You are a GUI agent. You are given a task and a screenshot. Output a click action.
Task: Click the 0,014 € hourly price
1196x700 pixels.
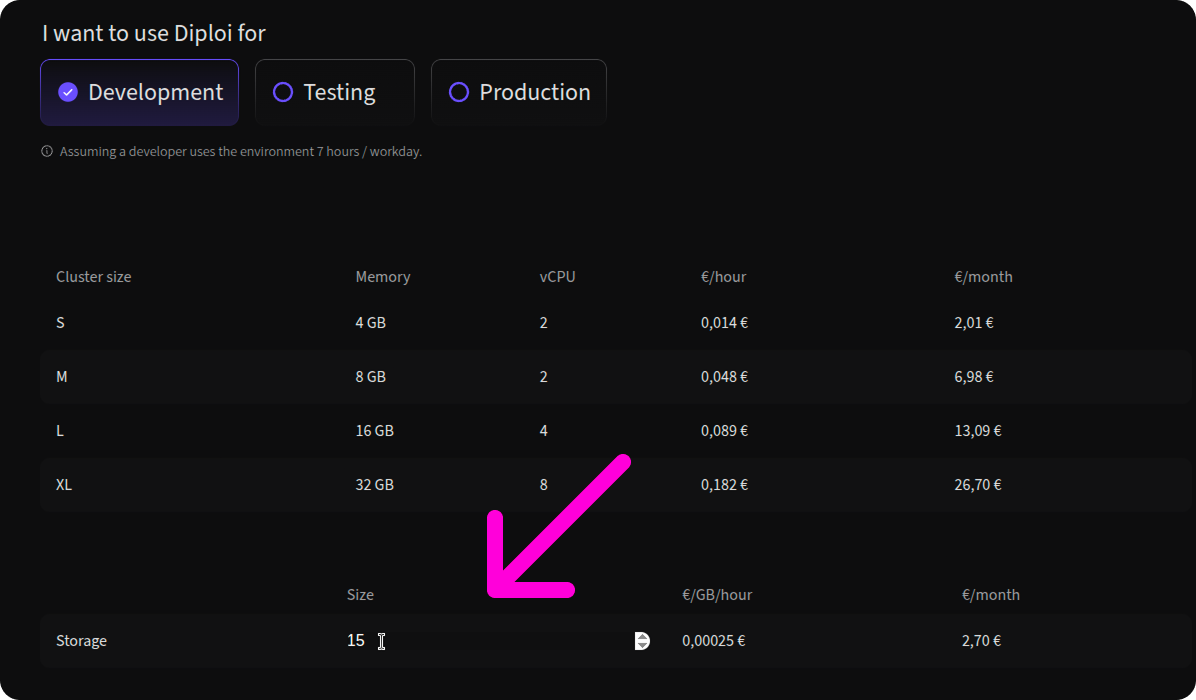tap(724, 323)
